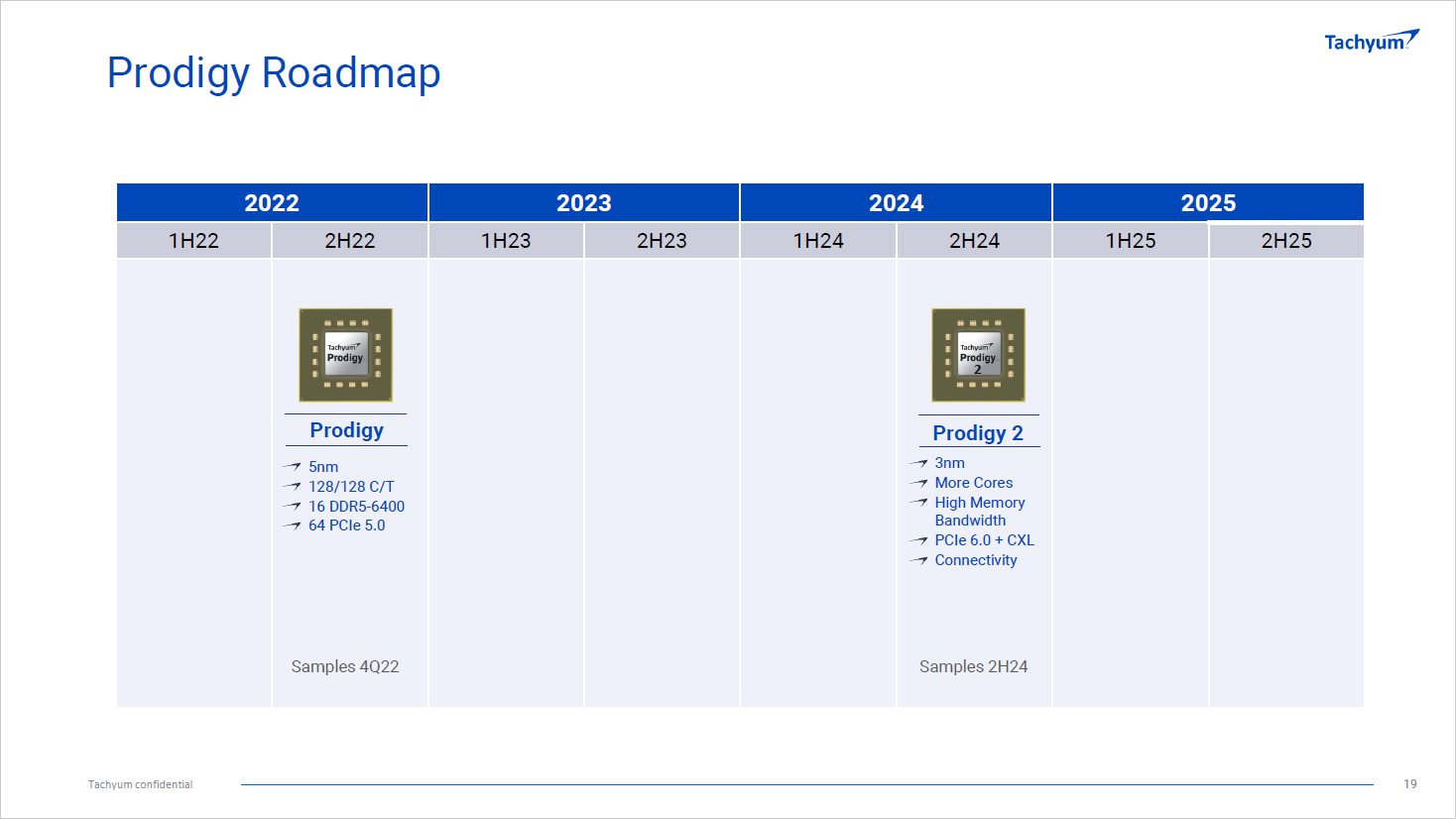The image size is (1456, 819).
Task: Click the 2H24 column header
Action: [974, 241]
